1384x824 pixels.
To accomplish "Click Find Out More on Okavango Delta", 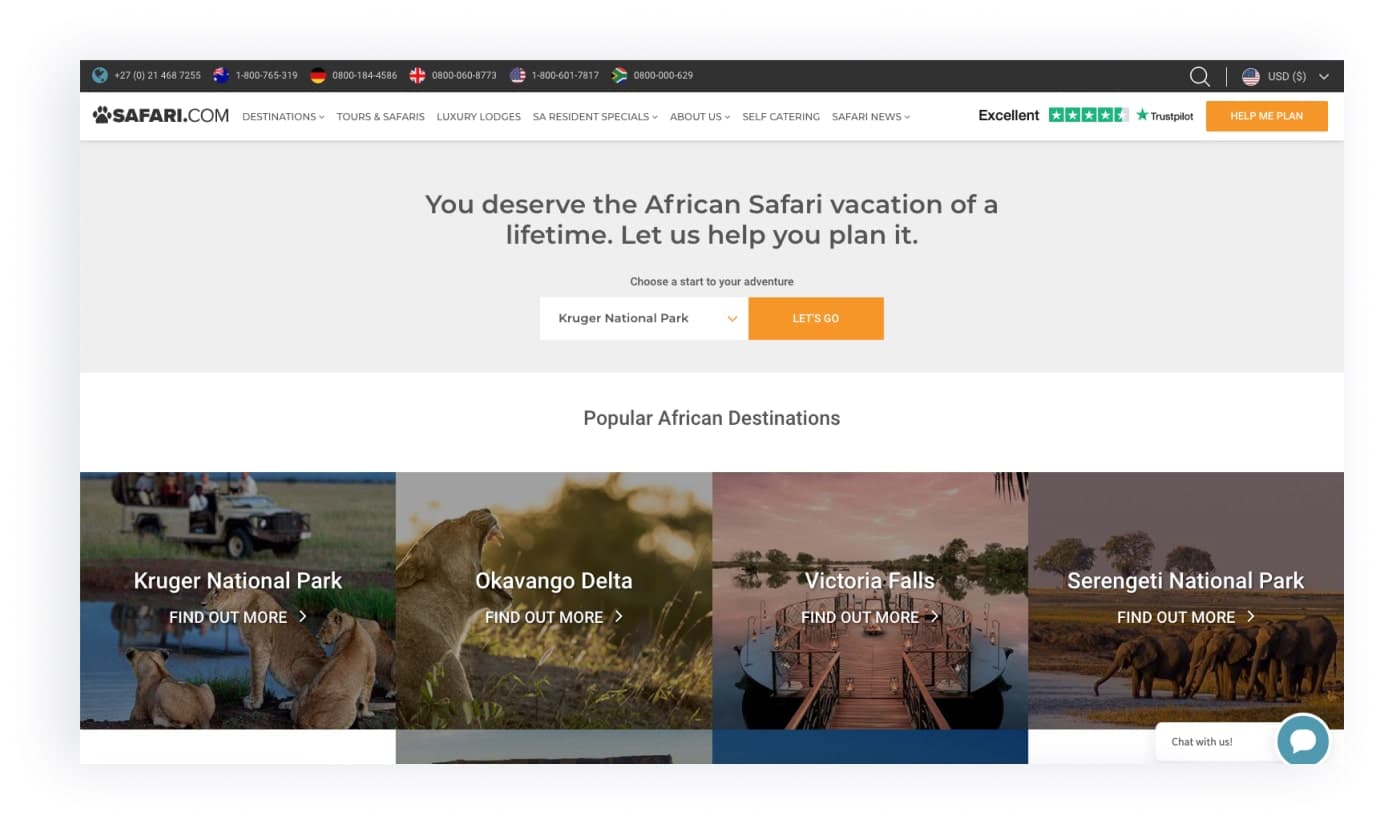I will click(x=553, y=617).
